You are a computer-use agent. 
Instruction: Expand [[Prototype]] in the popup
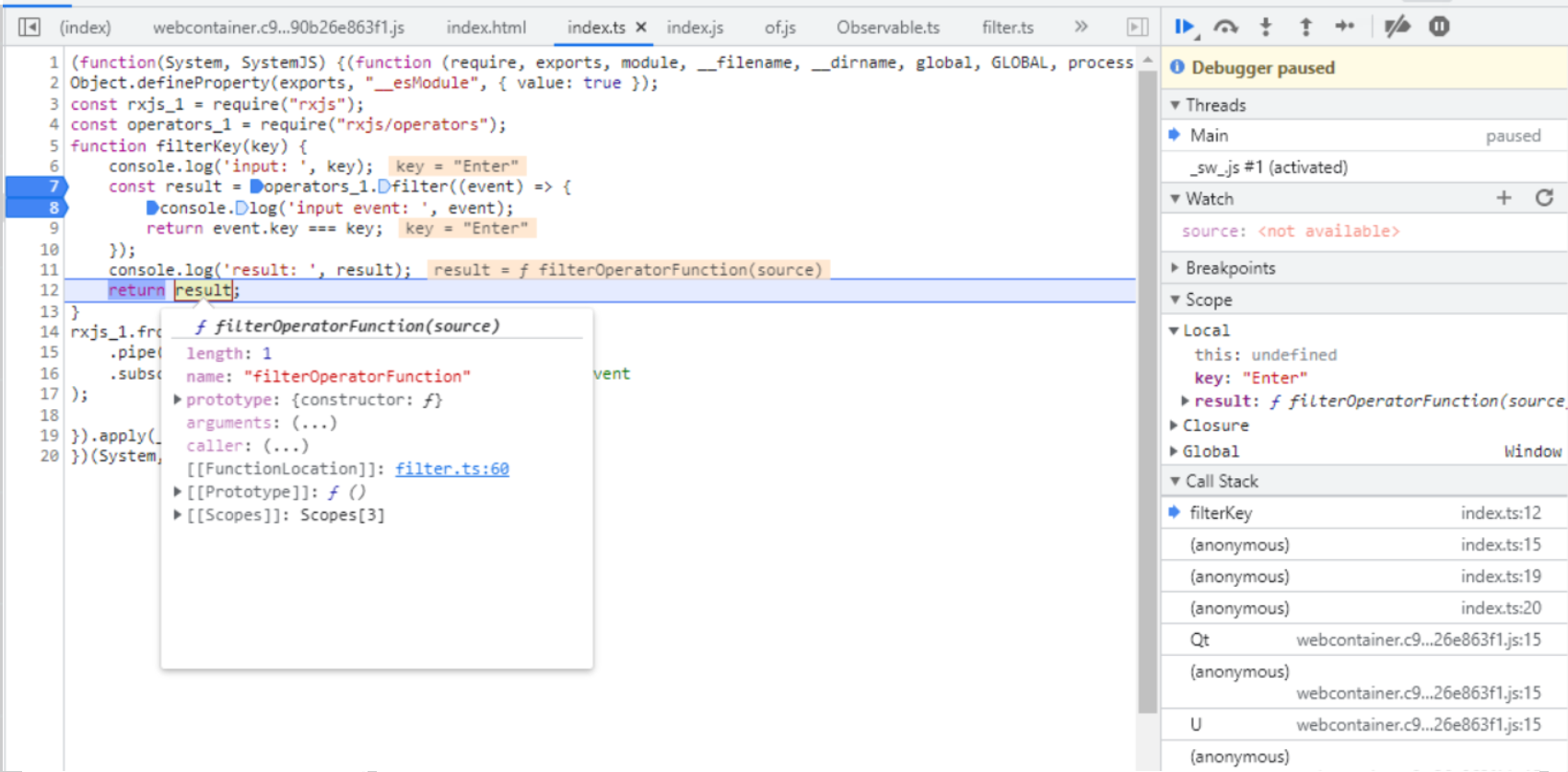pyautogui.click(x=178, y=492)
